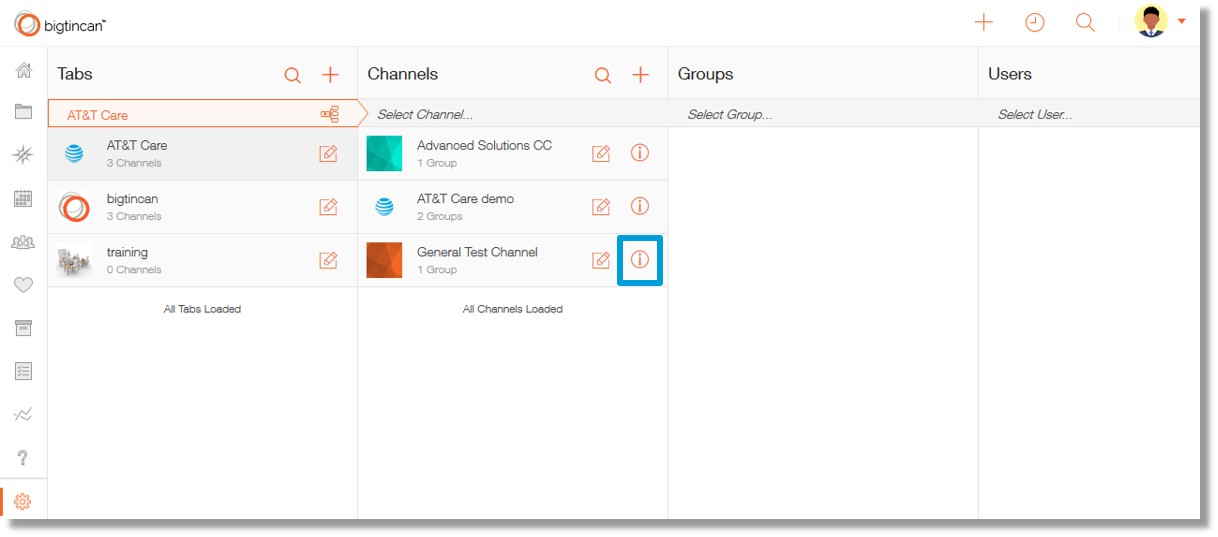The height and width of the screenshot is (537, 1218).
Task: Show info for General Test Channel
Action: [x=640, y=260]
